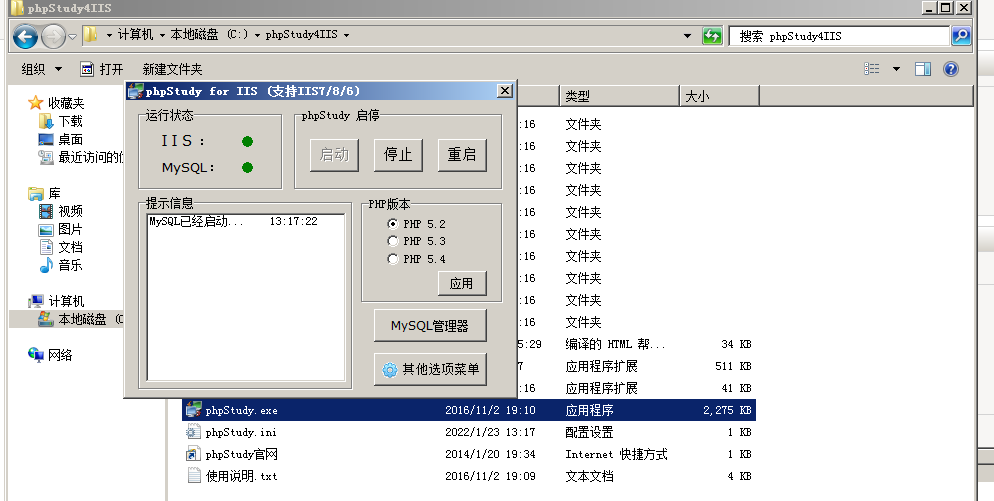
Task: Click the 编译的 HTML 帮... type cell
Action: 615,344
